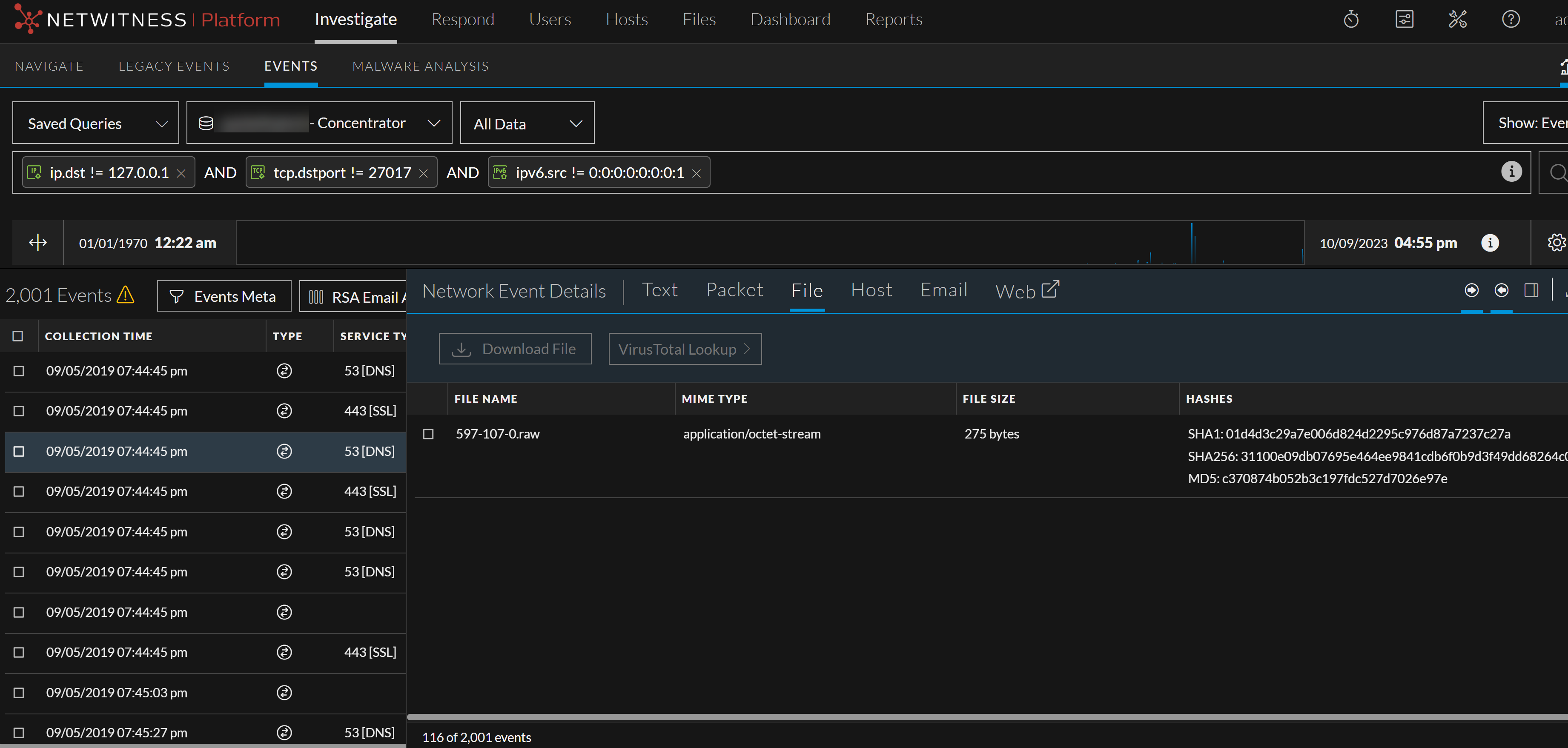Click the help question mark icon
The image size is (1568, 748).
point(1510,20)
